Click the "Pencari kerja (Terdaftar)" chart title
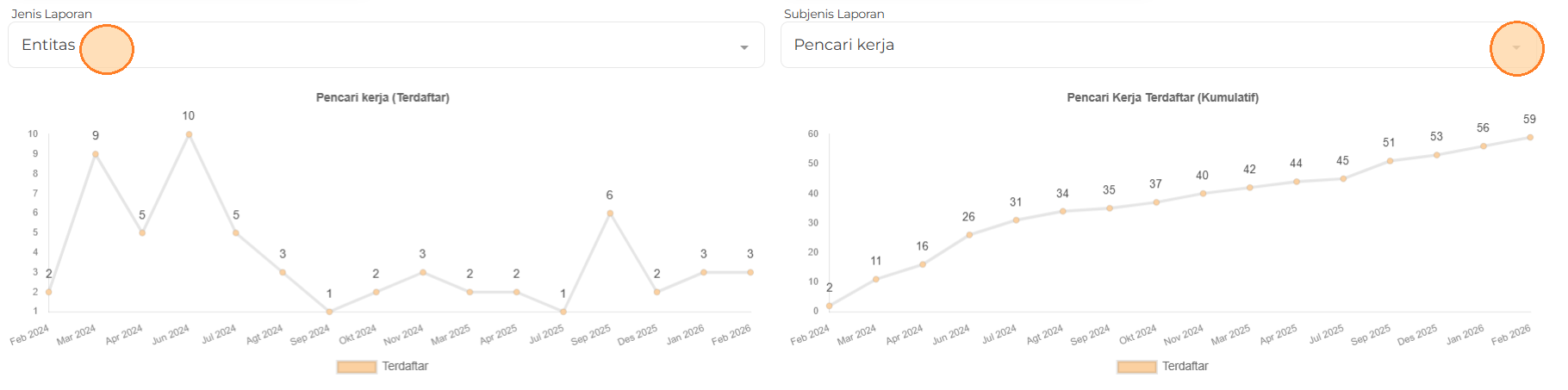 [x=383, y=97]
